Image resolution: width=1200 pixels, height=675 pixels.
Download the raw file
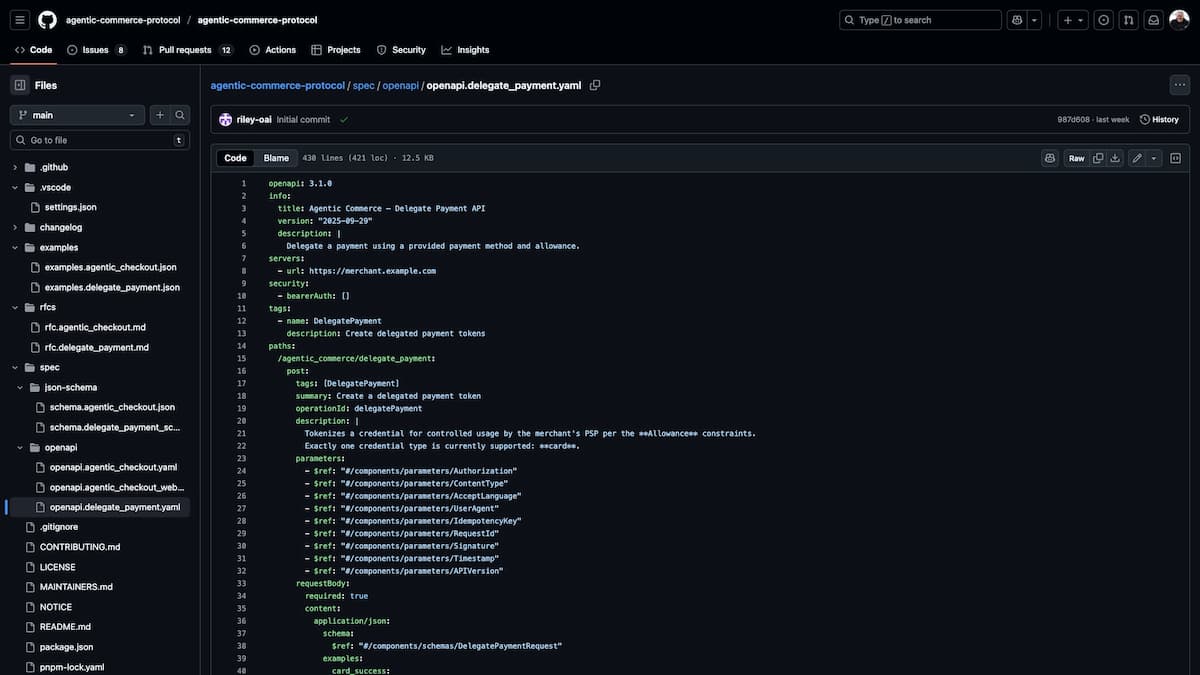(1115, 158)
